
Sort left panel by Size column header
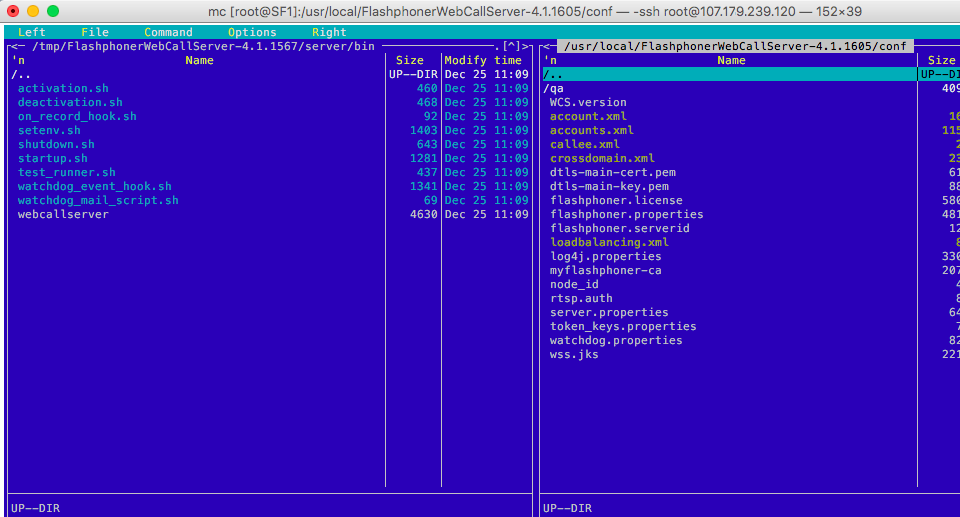click(410, 61)
